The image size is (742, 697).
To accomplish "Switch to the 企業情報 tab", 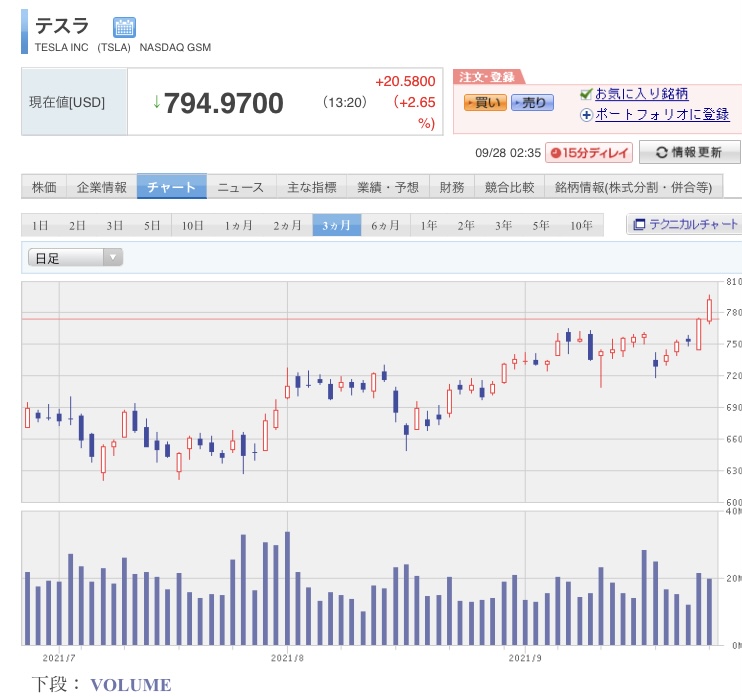I will pyautogui.click(x=102, y=187).
